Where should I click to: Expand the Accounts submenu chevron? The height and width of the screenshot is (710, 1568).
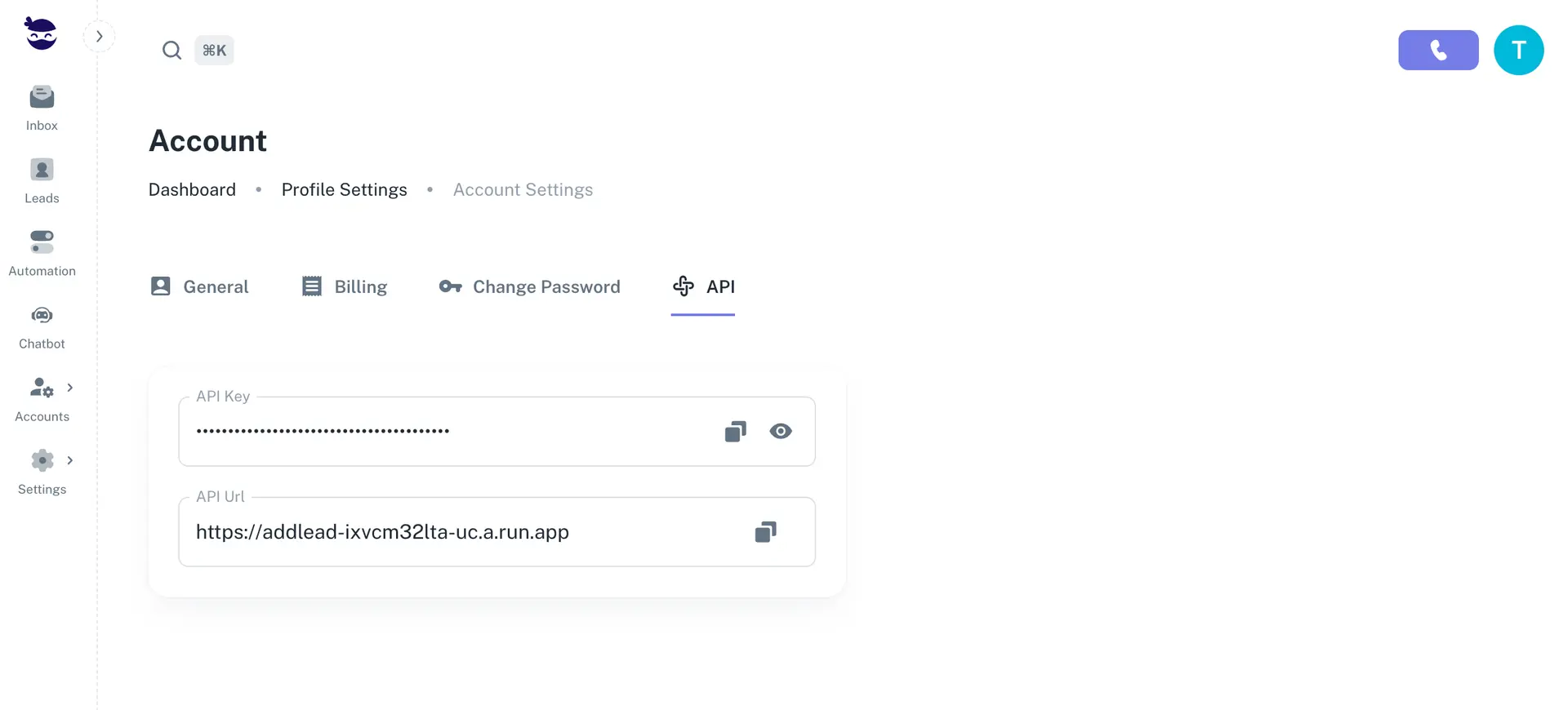tap(70, 388)
